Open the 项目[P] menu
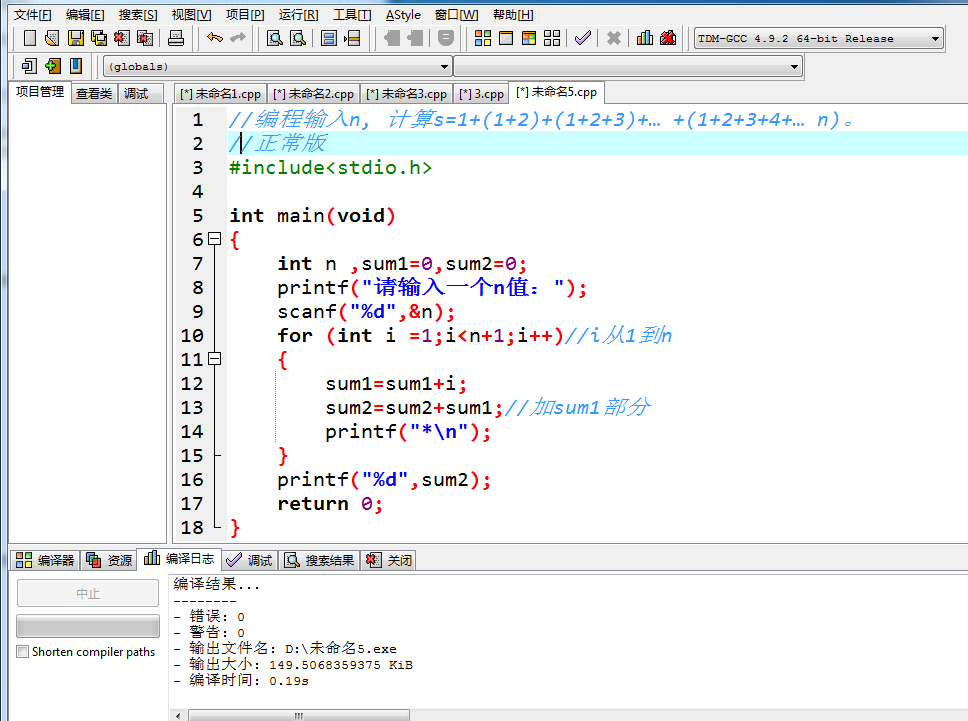Image resolution: width=968 pixels, height=721 pixels. point(245,15)
